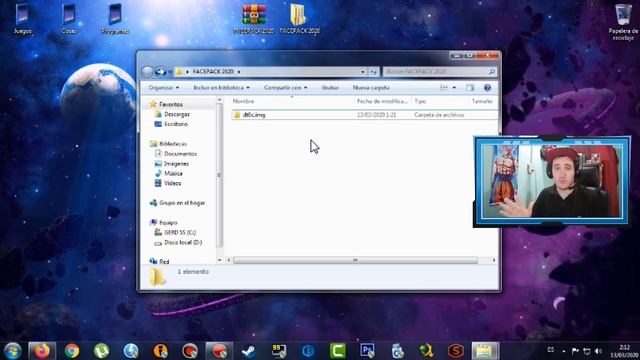Select Red in the navigation pane

click(x=164, y=261)
